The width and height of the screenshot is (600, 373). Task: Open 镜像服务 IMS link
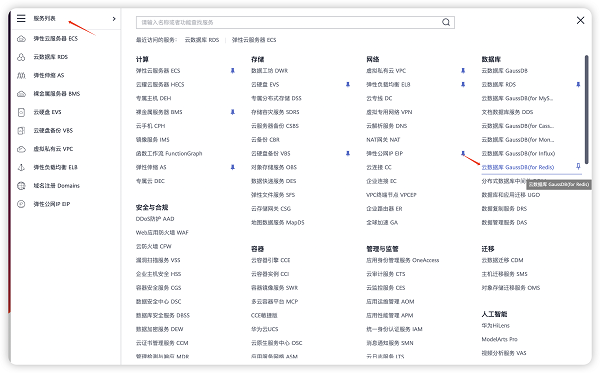point(152,140)
